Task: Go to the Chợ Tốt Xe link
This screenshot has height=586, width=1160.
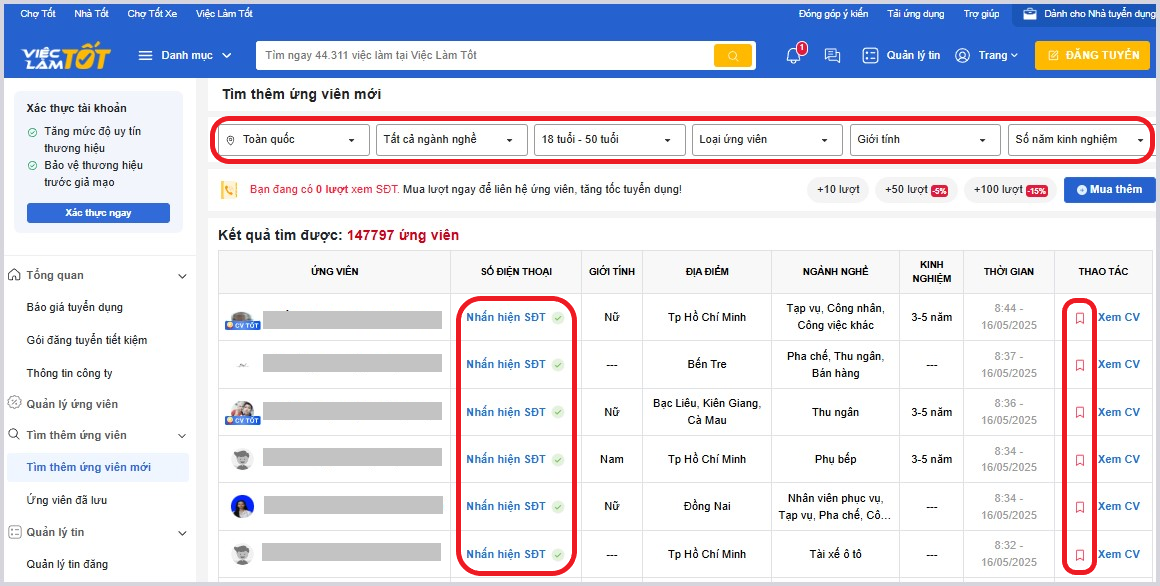Action: coord(152,13)
